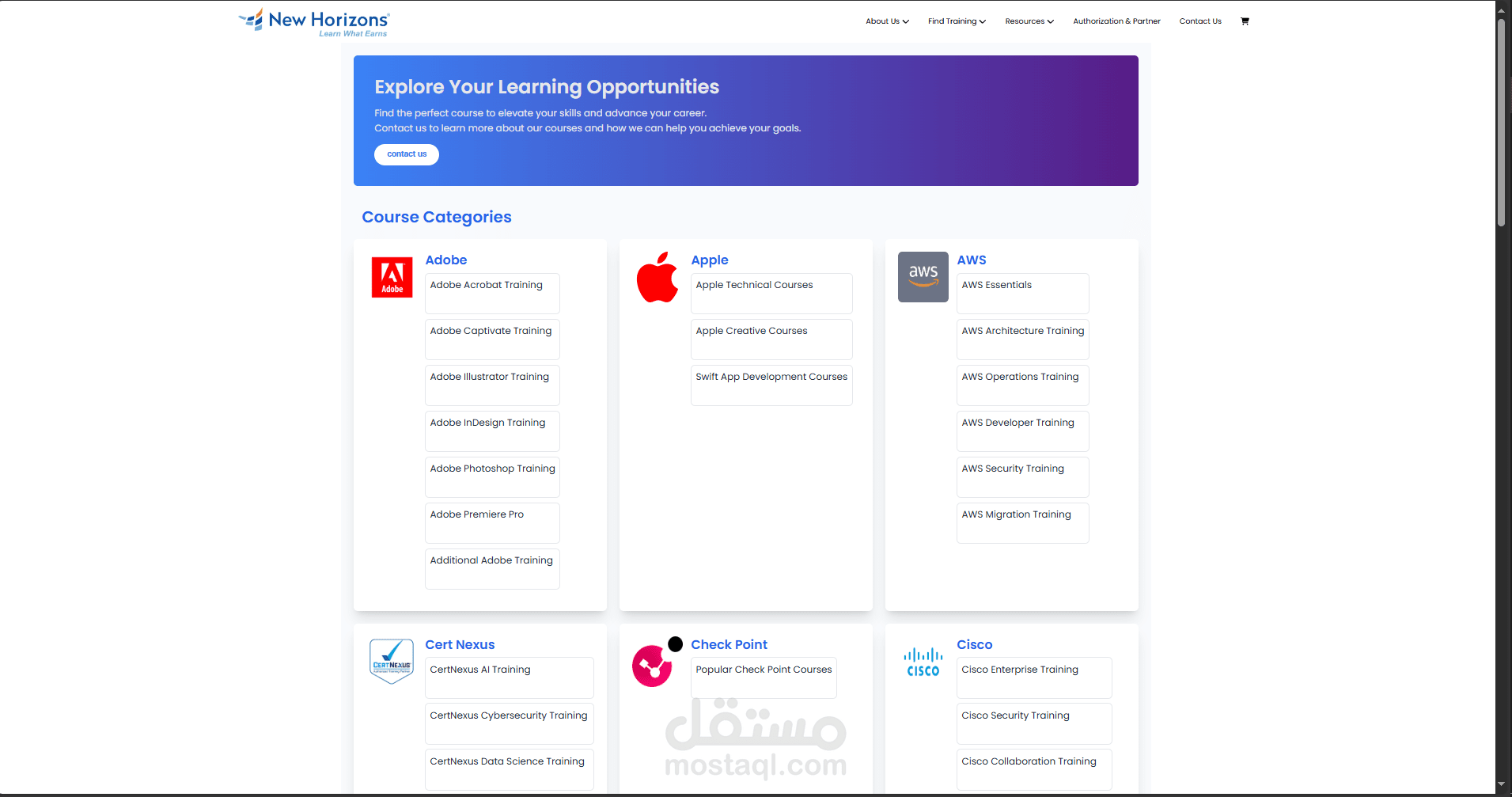Expand the Find Training dropdown menu
Viewport: 1512px width, 797px height.
[x=957, y=21]
